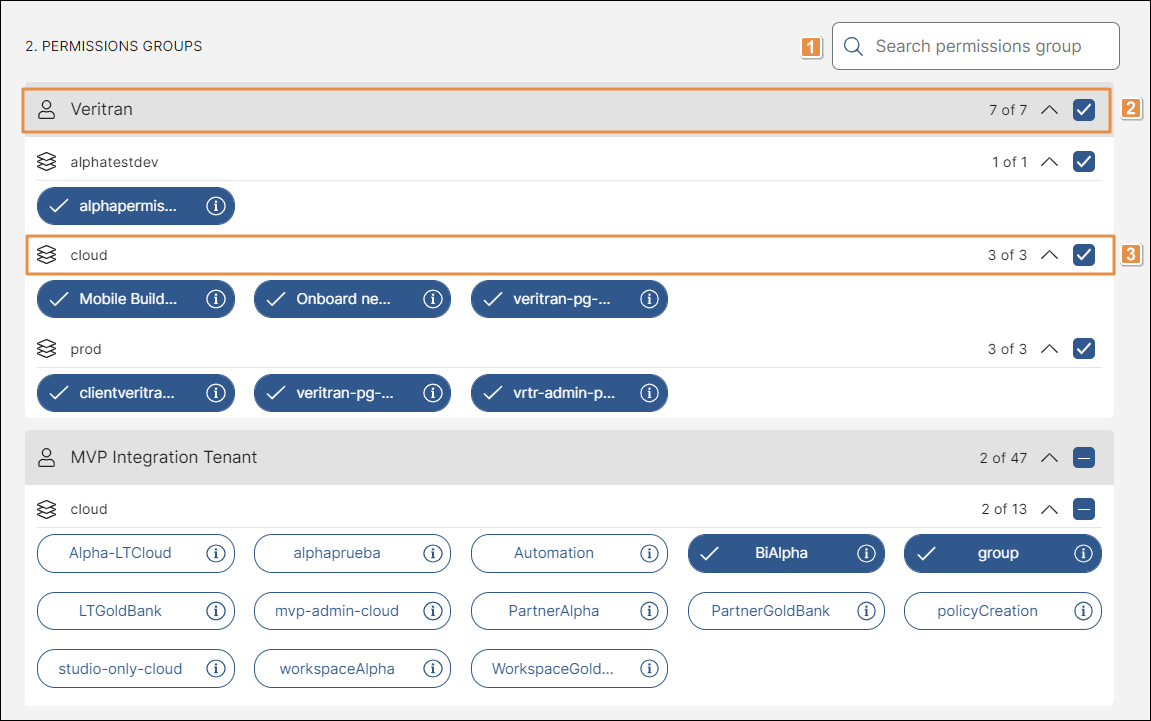Select the mvp-admin-cloud permission group
The width and height of the screenshot is (1151, 721).
(x=338, y=611)
